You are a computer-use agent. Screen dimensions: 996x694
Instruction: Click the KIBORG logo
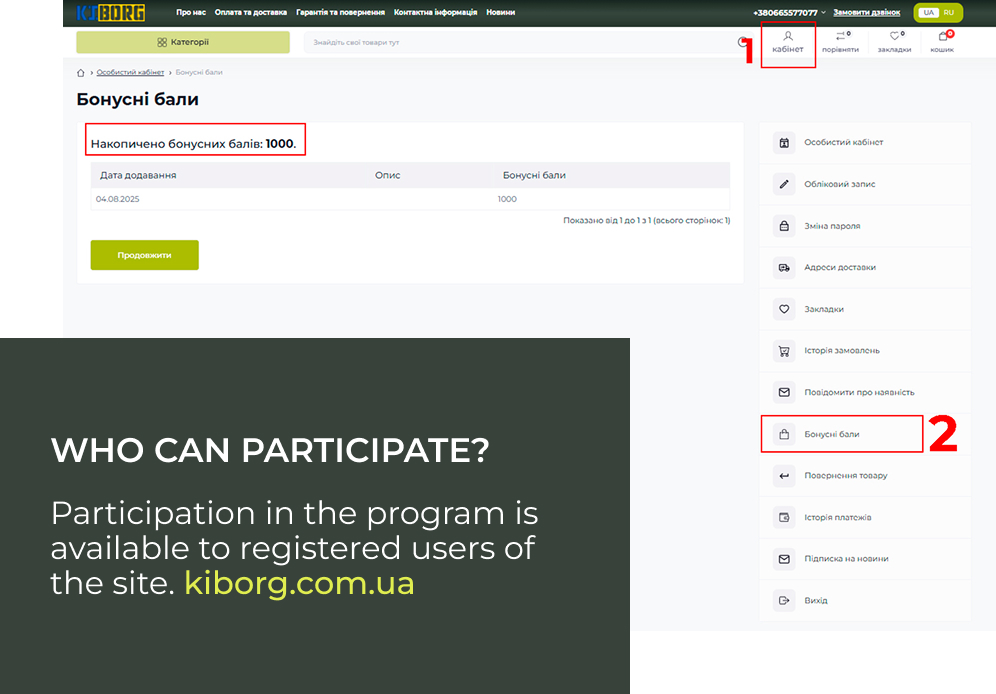pyautogui.click(x=111, y=13)
